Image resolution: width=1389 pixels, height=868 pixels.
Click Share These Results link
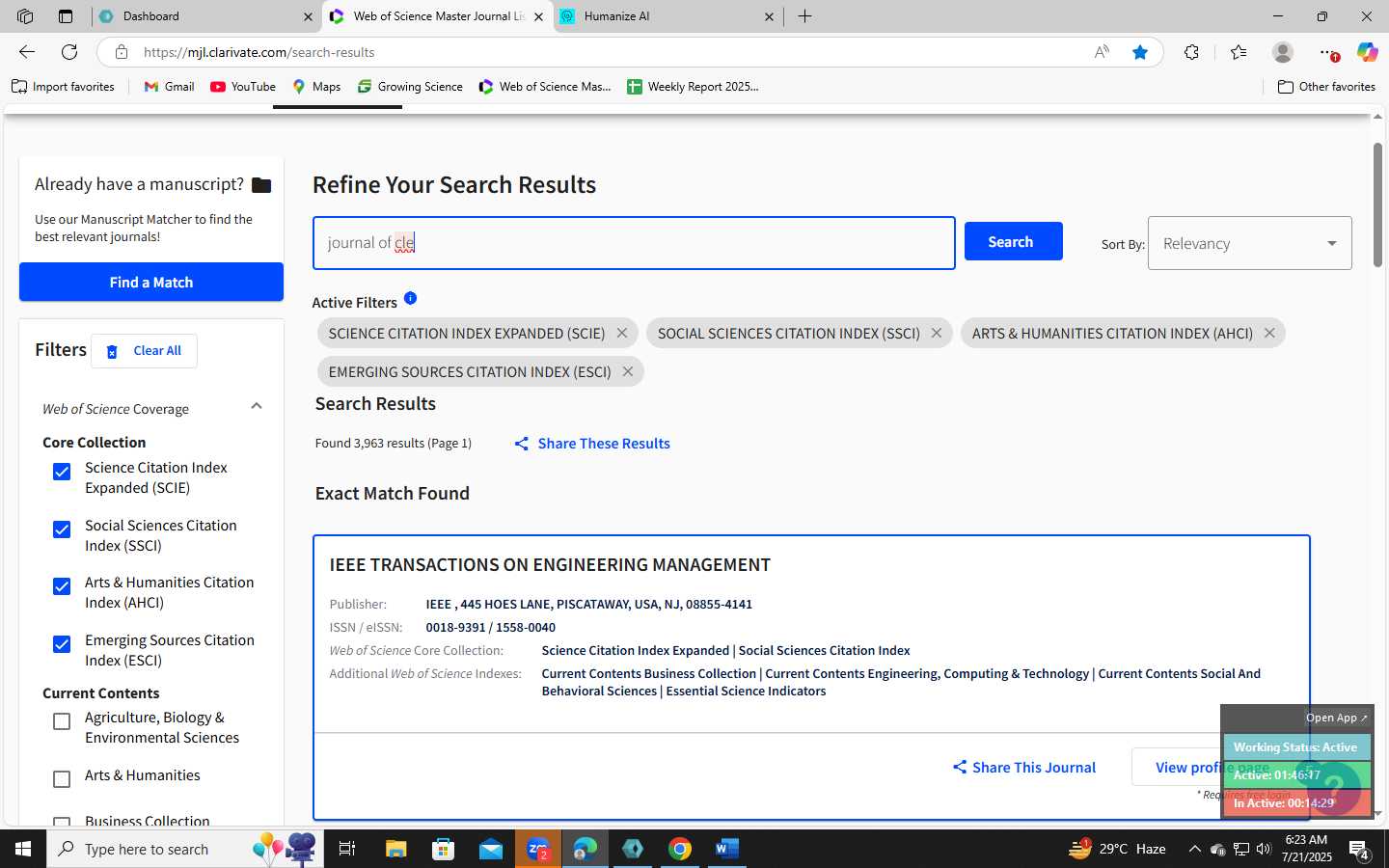tap(592, 444)
